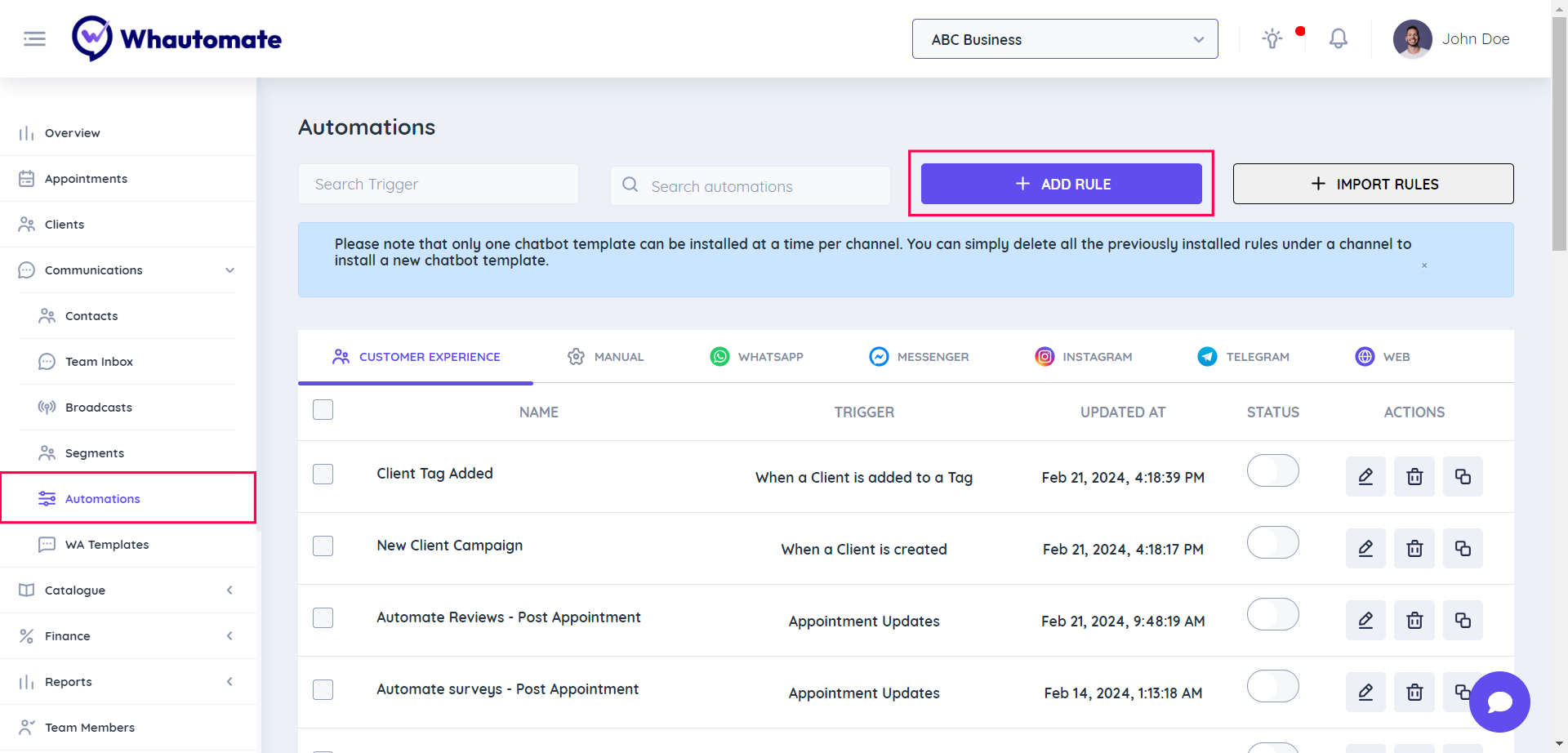Open the notifications bell
Viewport: 1568px width, 753px height.
[1338, 38]
